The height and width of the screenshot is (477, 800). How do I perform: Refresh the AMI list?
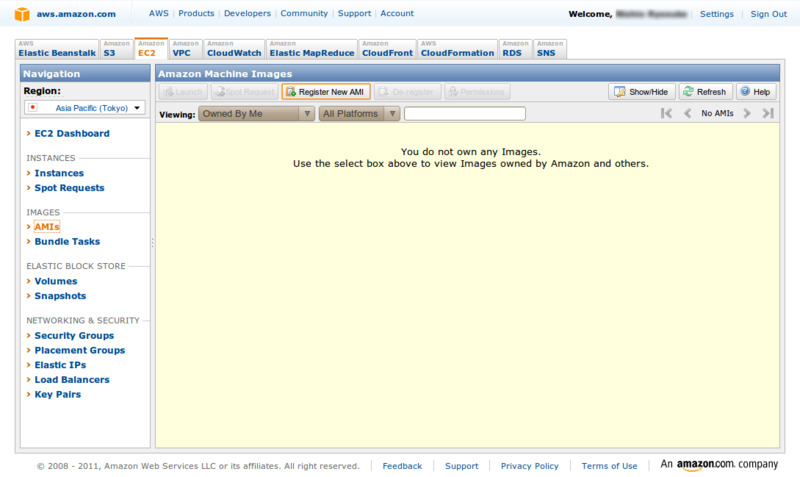[706, 92]
